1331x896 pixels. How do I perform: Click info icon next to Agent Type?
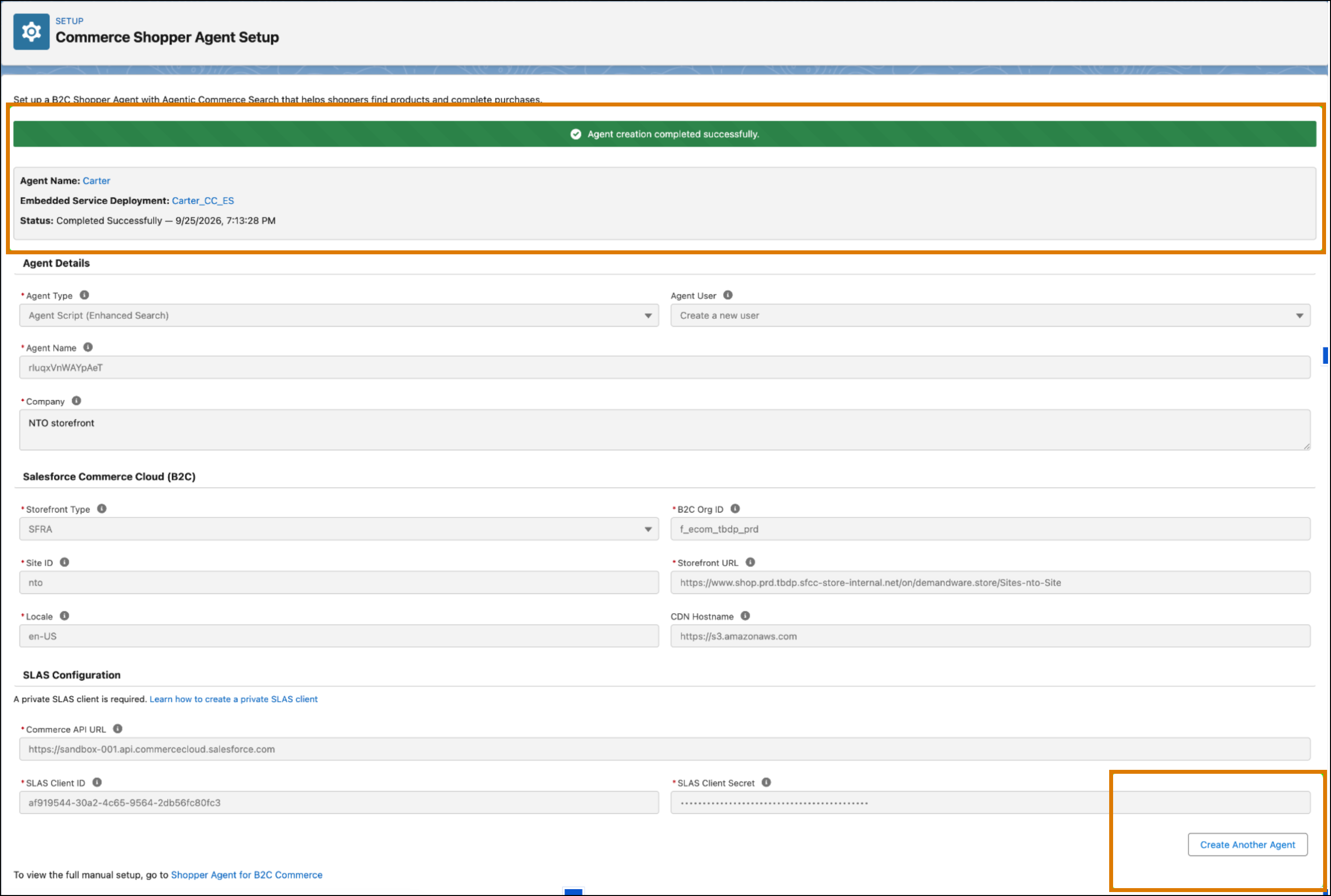[x=85, y=295]
